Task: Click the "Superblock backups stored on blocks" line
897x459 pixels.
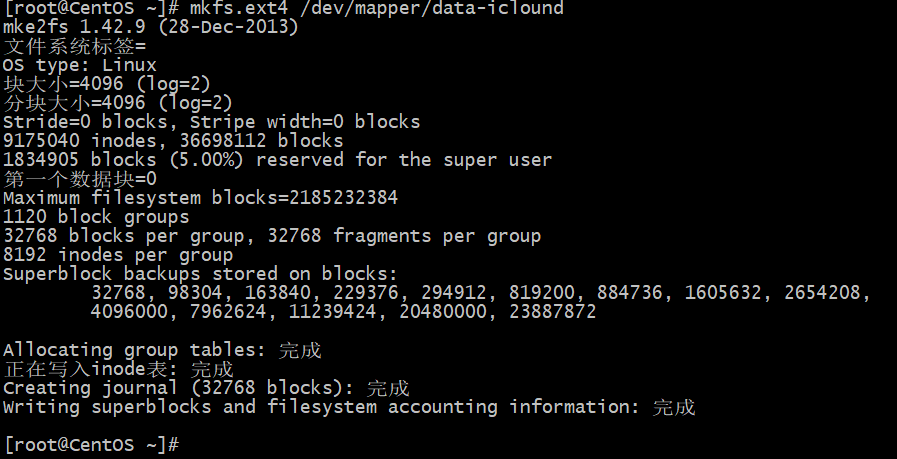Action: point(200,274)
